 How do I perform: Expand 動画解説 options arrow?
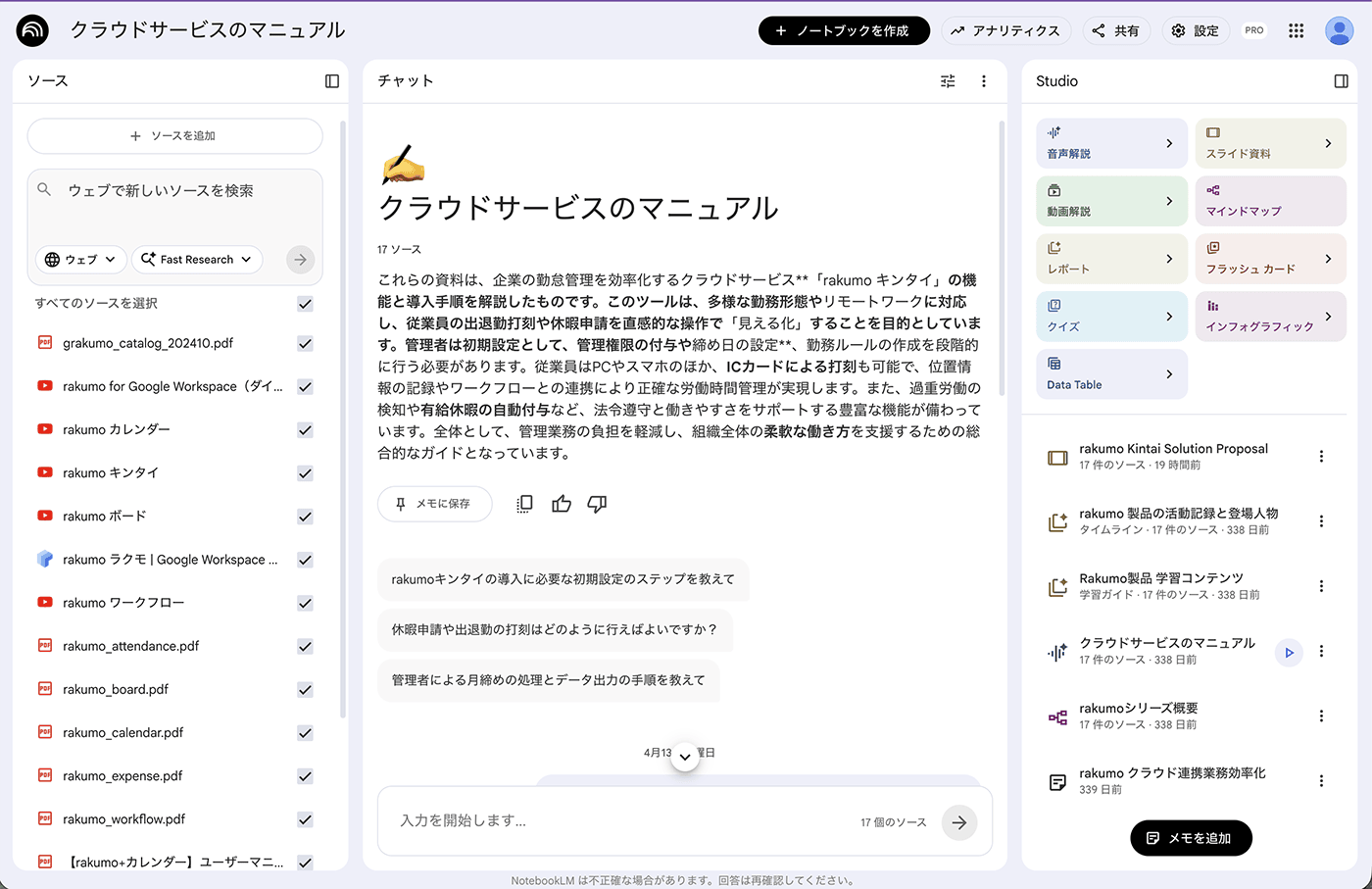[1169, 201]
